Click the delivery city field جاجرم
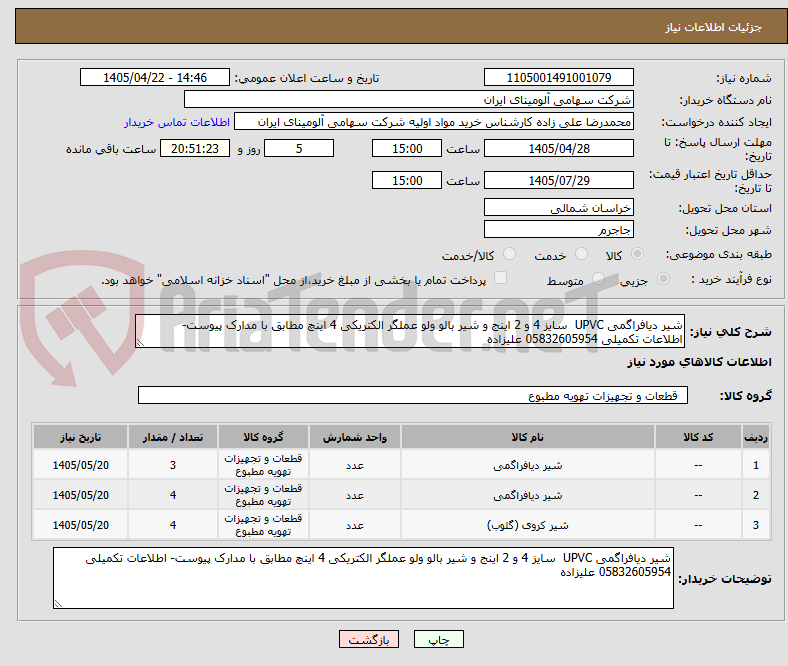Viewport: 788px width, 666px height. coord(558,230)
